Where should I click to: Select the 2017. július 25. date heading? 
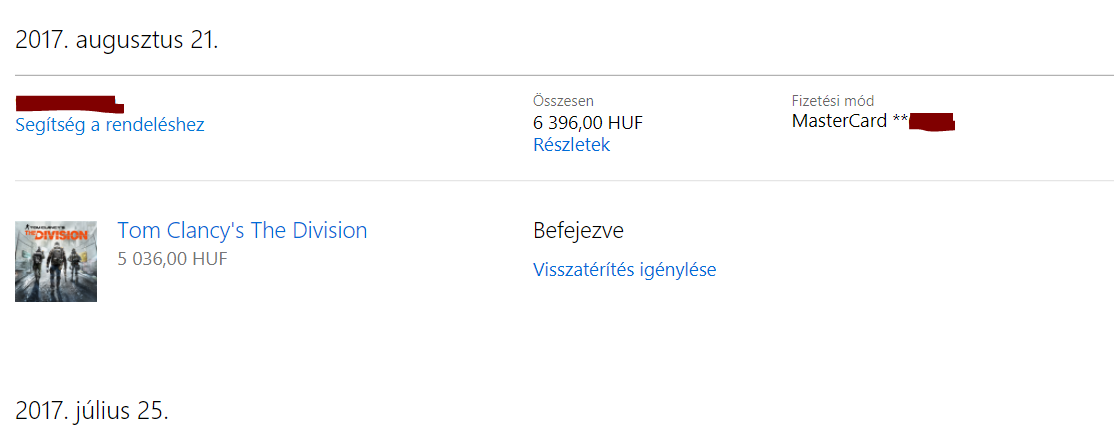pos(92,410)
